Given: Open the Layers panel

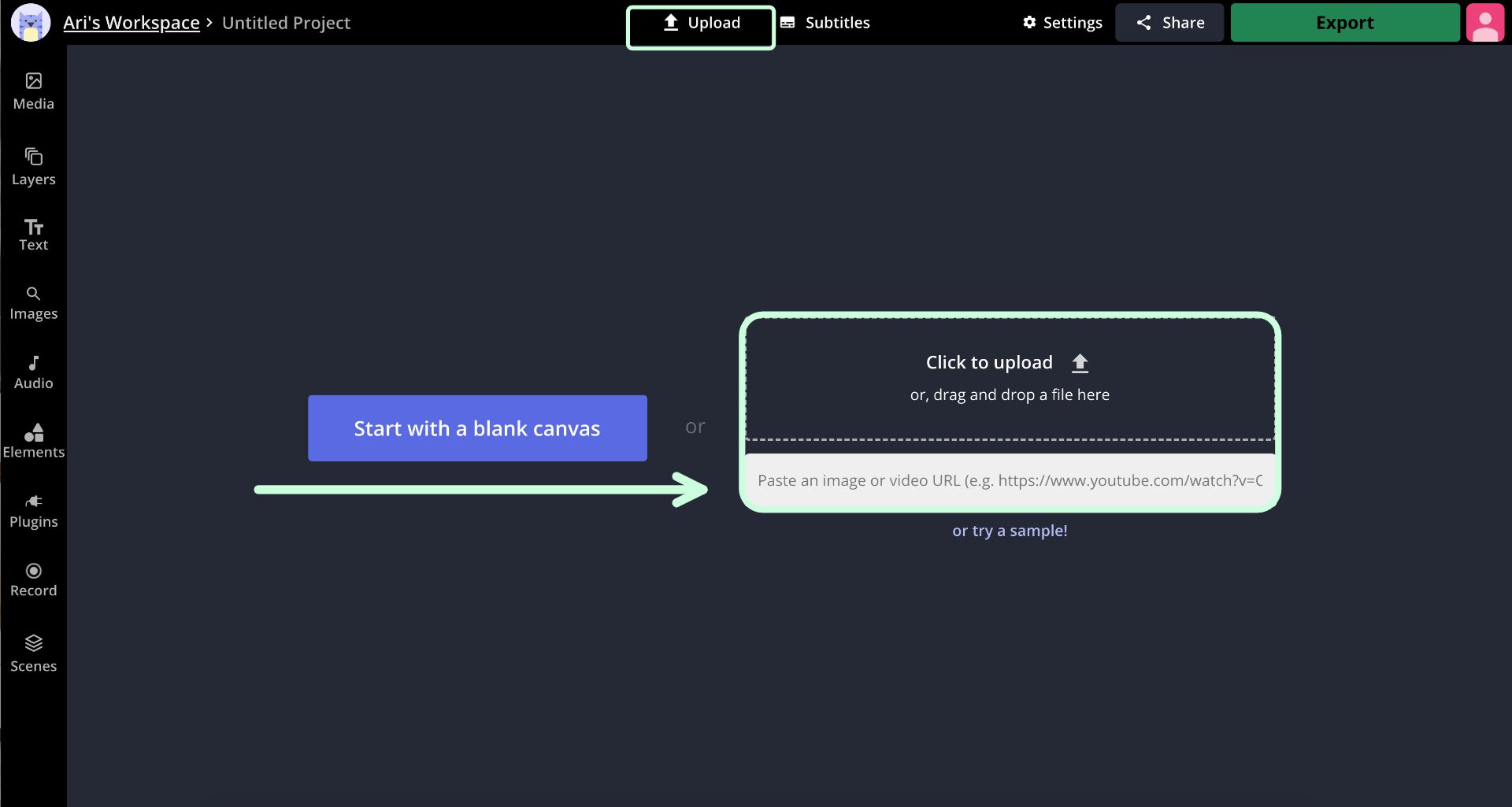Looking at the screenshot, I should [33, 167].
